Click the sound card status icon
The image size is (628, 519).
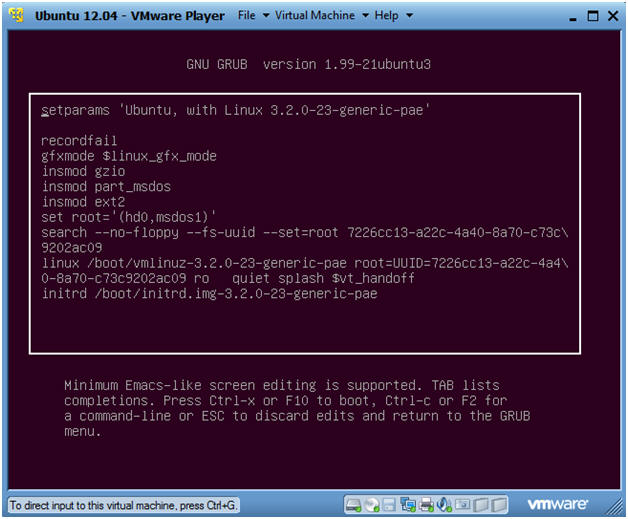pyautogui.click(x=444, y=505)
